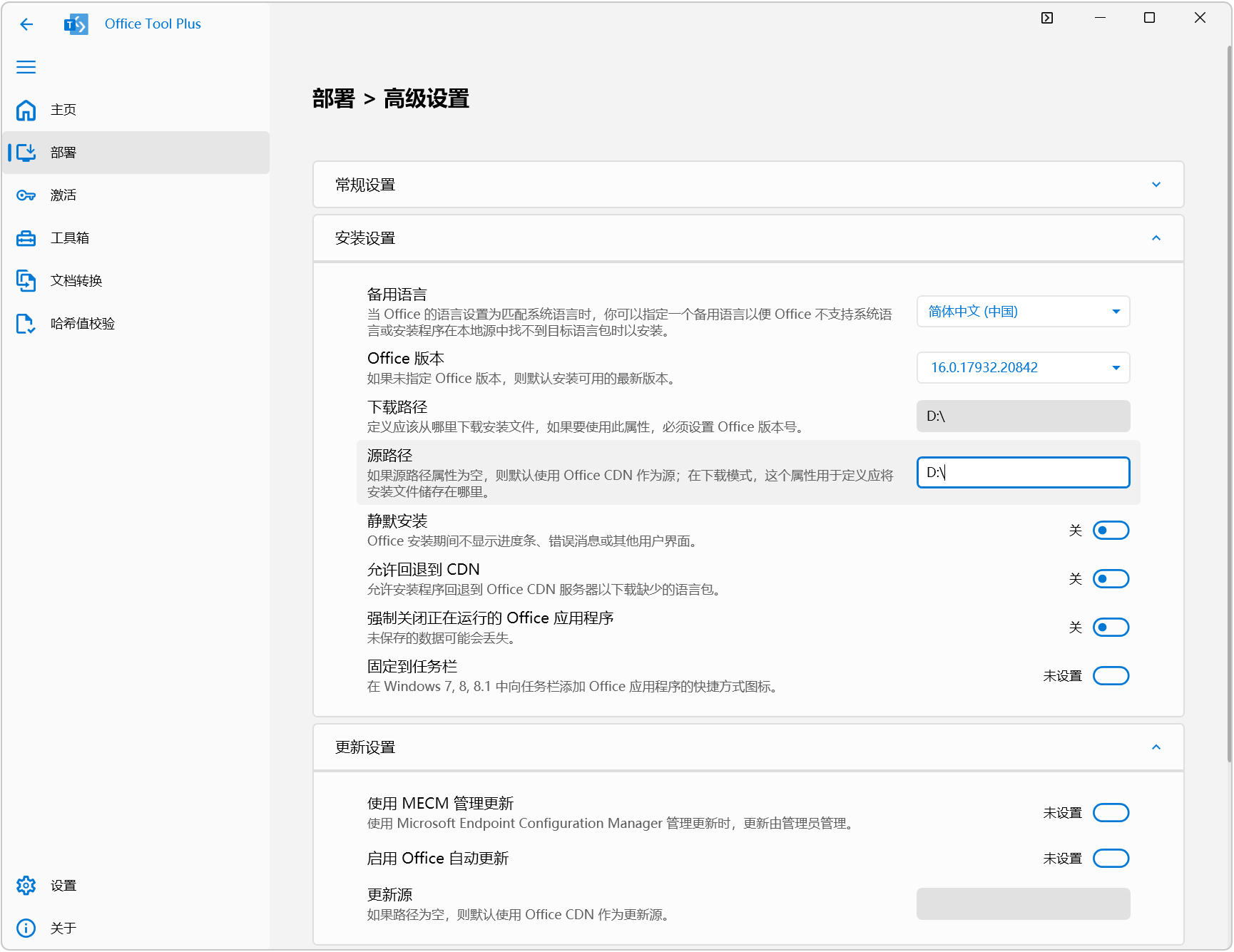
Task: Click the settings gear icon
Action: (26, 886)
